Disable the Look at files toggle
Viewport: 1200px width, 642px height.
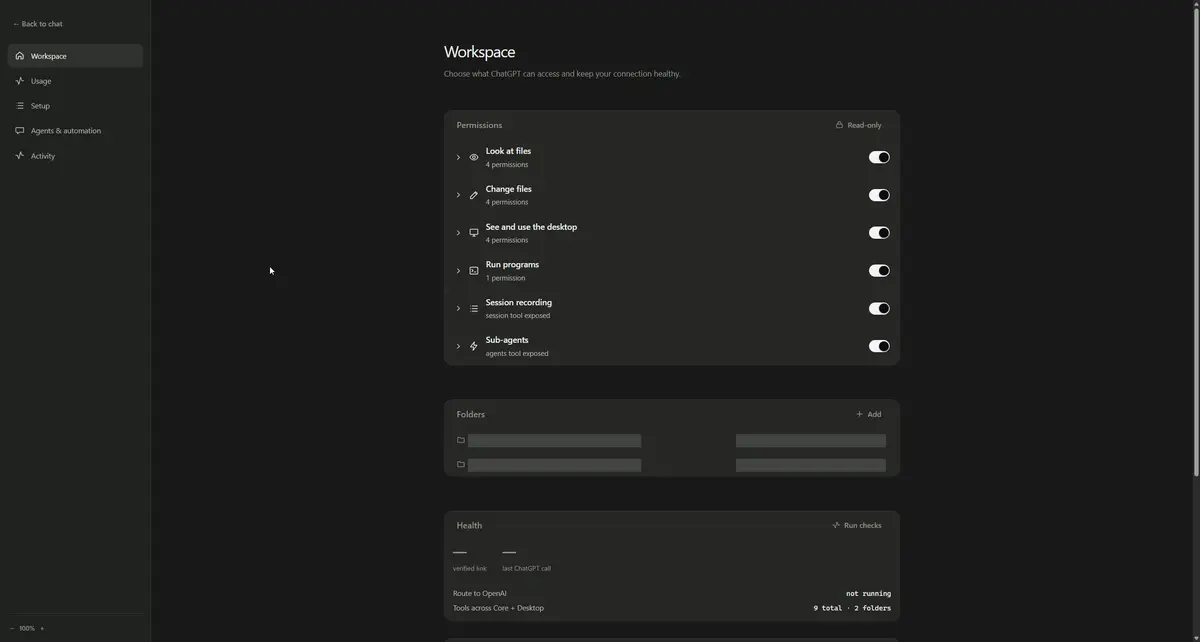pos(879,157)
